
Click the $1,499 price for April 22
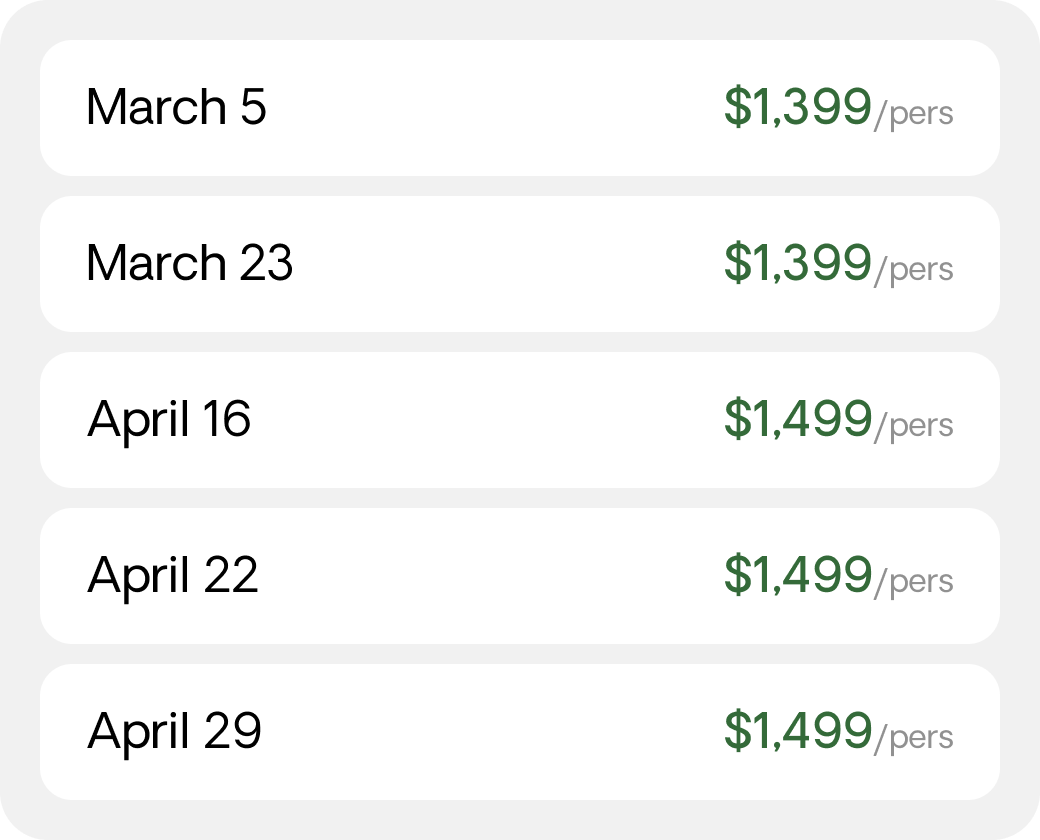798,575
